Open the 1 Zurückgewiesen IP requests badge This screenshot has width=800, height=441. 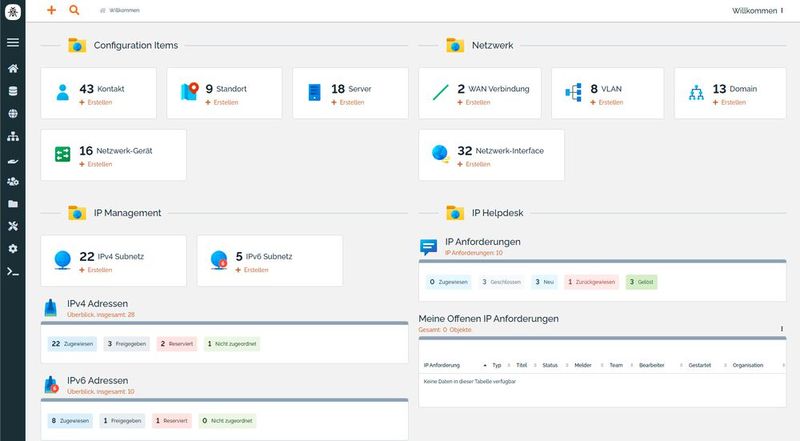coord(591,282)
